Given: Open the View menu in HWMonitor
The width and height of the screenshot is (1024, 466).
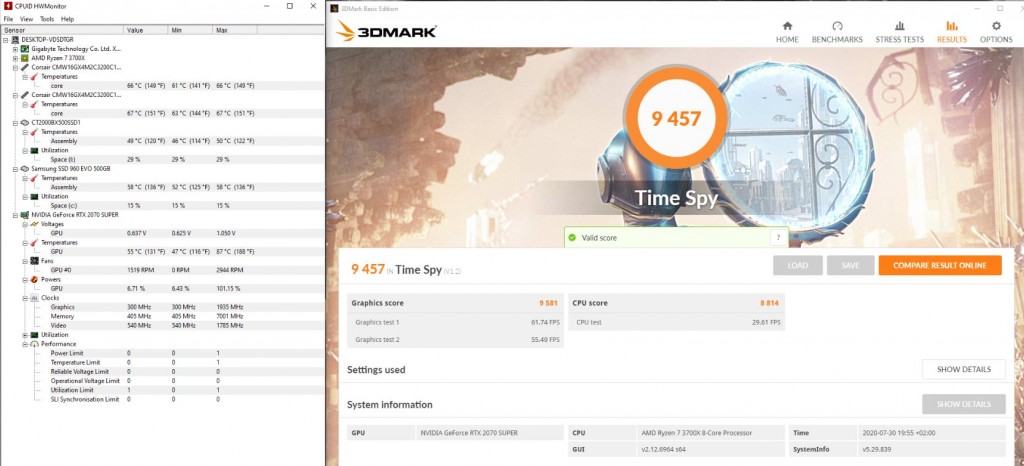Looking at the screenshot, I should click(x=26, y=19).
